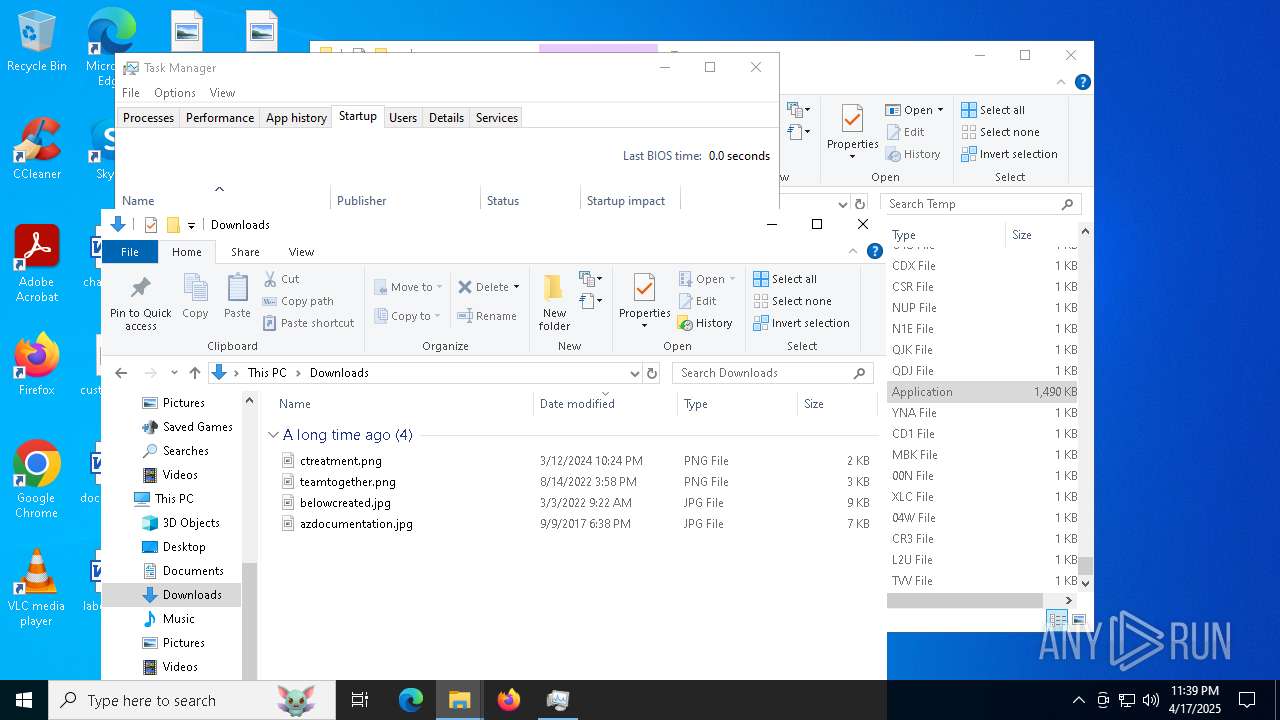Click Copy path in Downloads ribbon

pyautogui.click(x=298, y=301)
